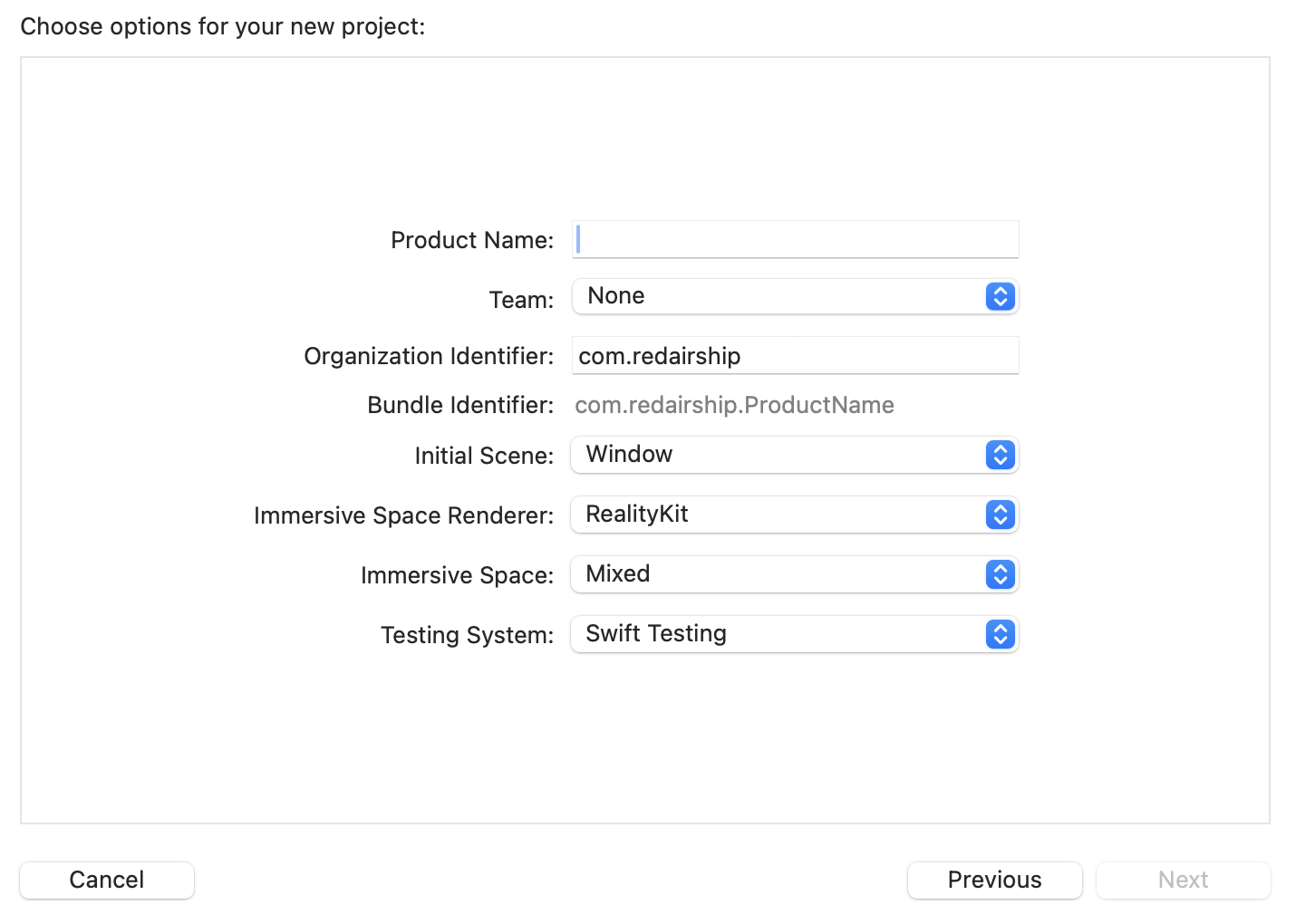Viewport: 1296px width, 924px height.
Task: Open the Immersive Space dropdown showing Mixed
Action: tap(779, 574)
